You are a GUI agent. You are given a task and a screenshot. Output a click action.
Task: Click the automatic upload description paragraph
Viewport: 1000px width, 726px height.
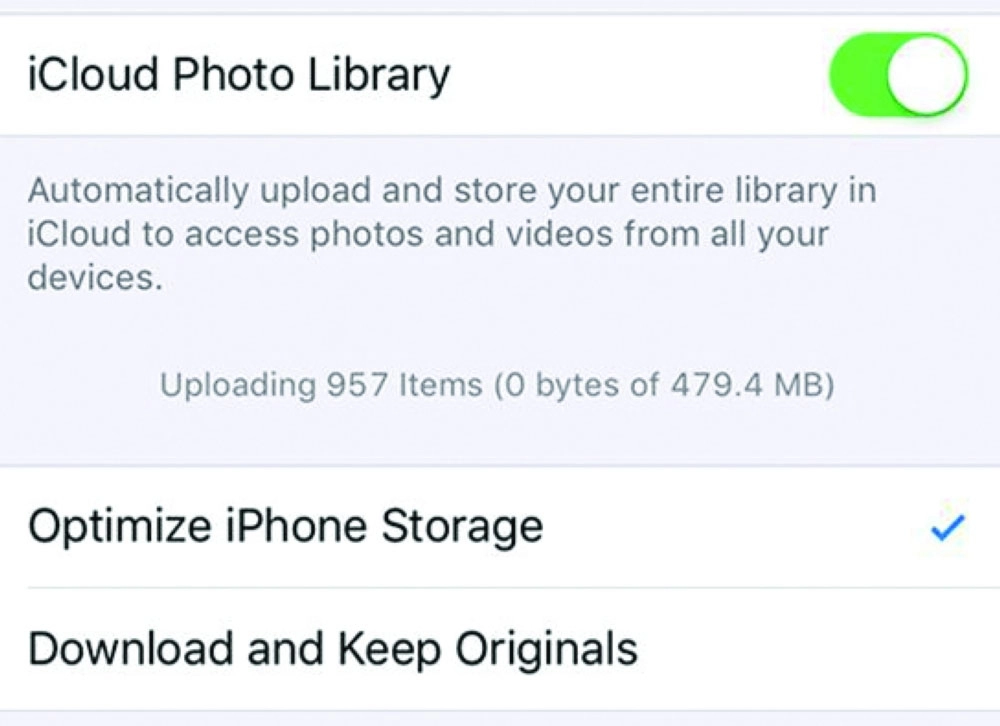click(x=450, y=233)
